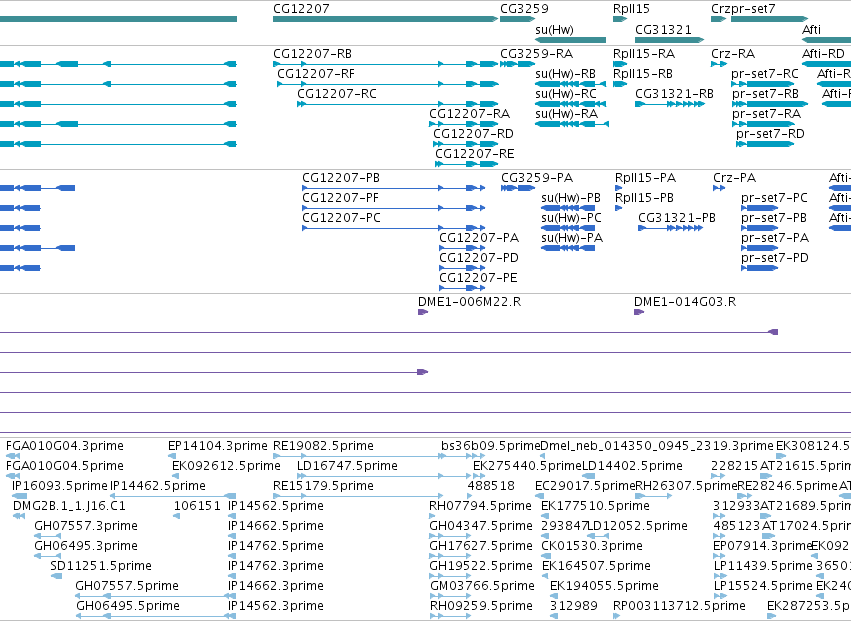The image size is (851, 621).
Task: Open BAC end label DME1-006M22.R
Action: [469, 302]
